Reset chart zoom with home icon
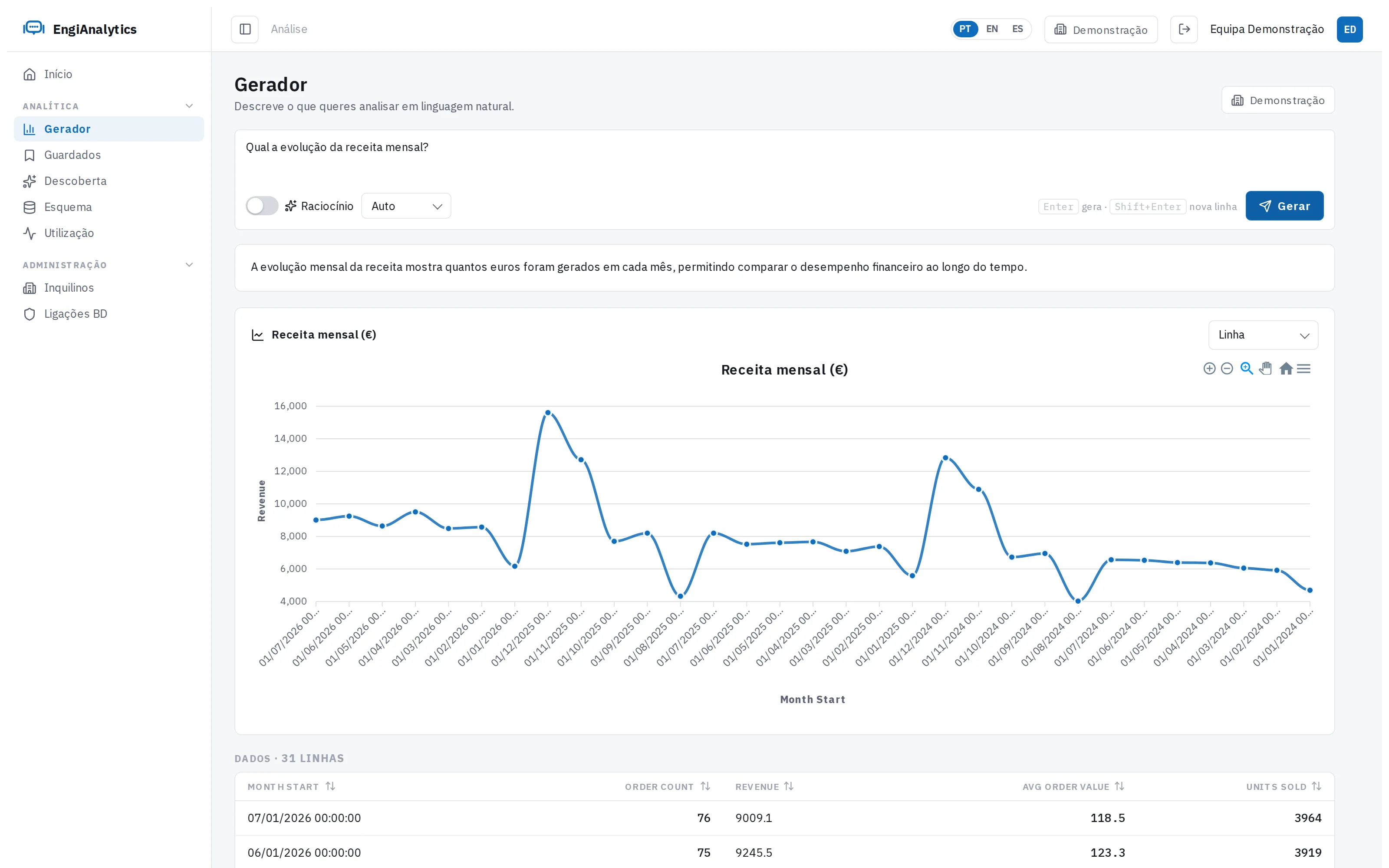 click(1286, 368)
